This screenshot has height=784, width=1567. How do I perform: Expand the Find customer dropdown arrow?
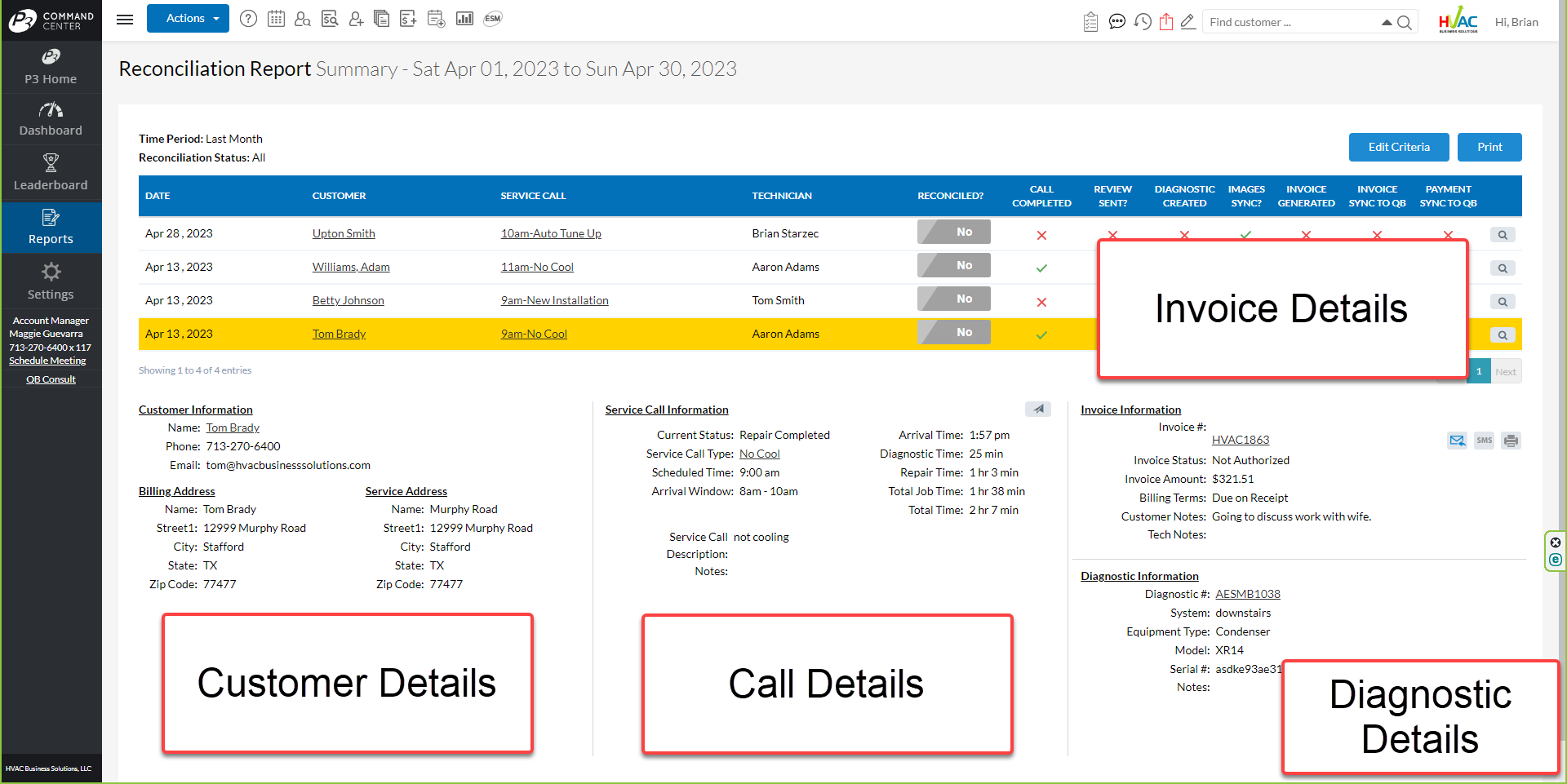click(x=1386, y=23)
